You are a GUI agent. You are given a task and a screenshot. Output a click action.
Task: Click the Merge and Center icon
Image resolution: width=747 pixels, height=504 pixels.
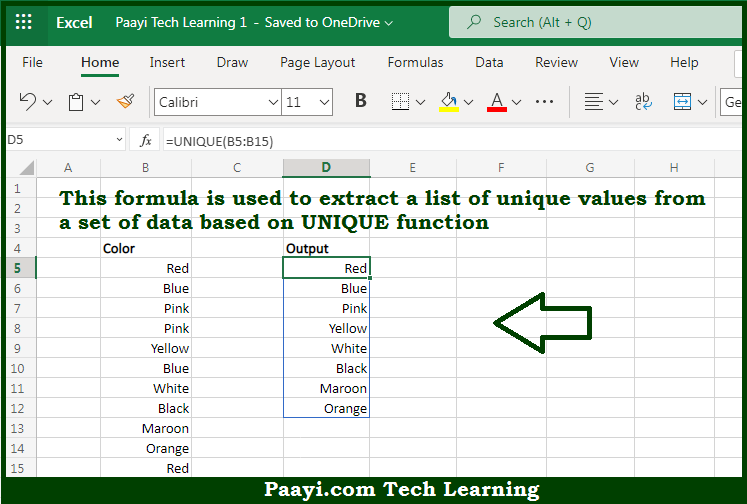coord(682,101)
